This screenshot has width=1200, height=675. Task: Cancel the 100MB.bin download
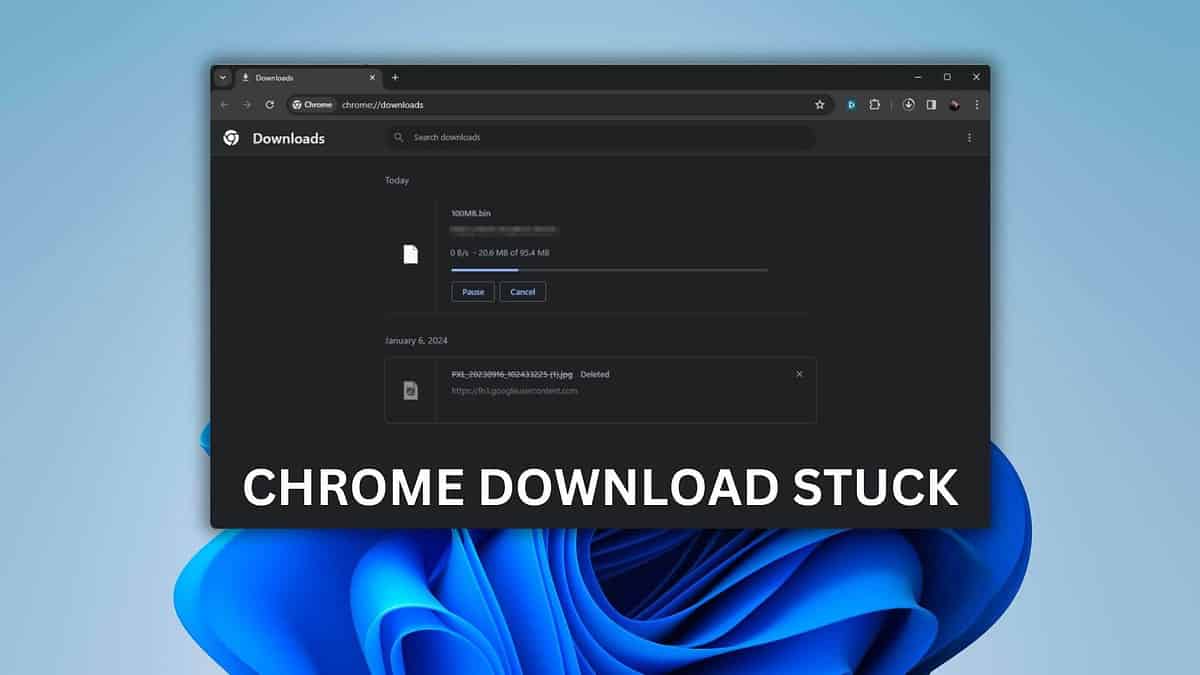[x=522, y=291]
